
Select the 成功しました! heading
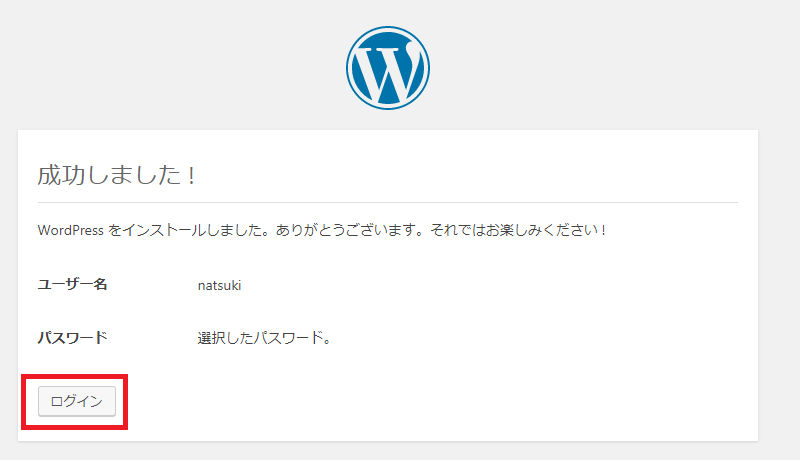tap(117, 175)
